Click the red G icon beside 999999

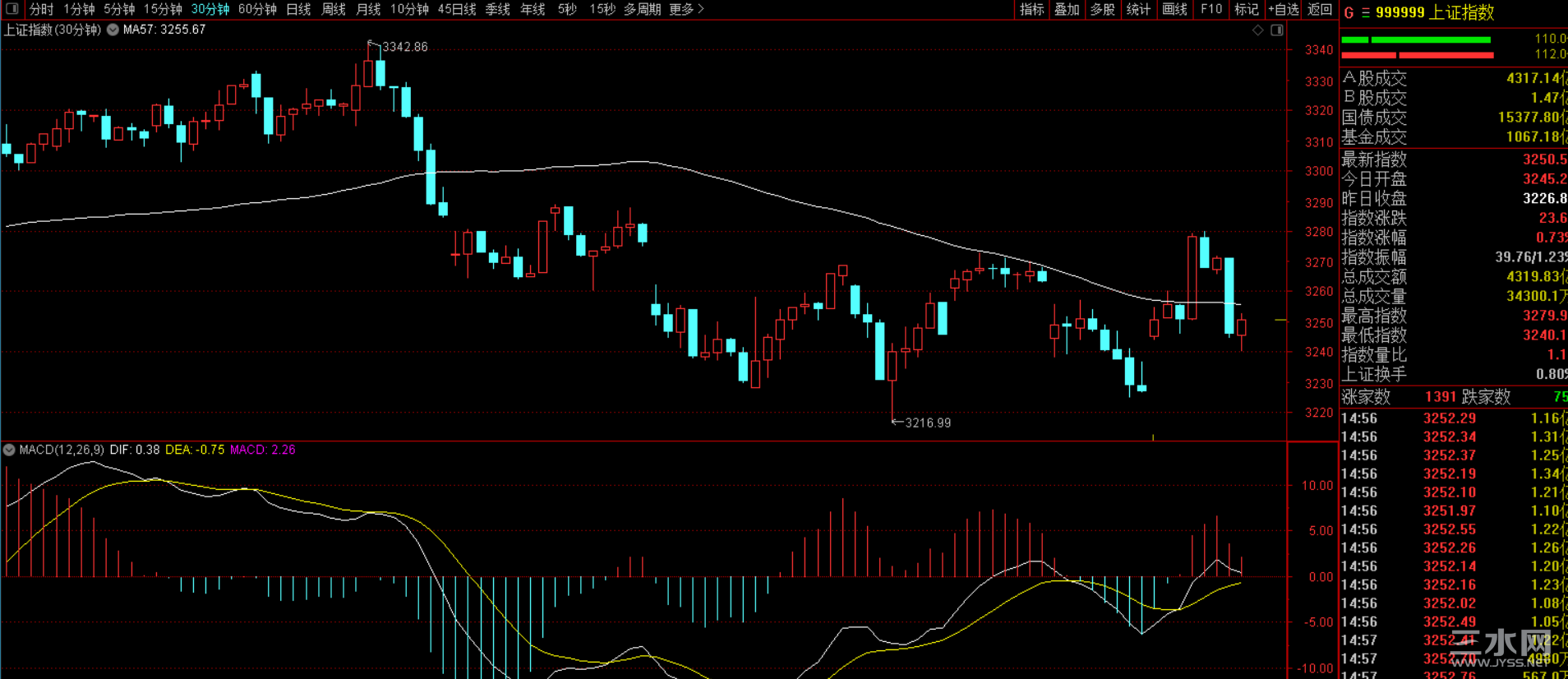(1349, 13)
